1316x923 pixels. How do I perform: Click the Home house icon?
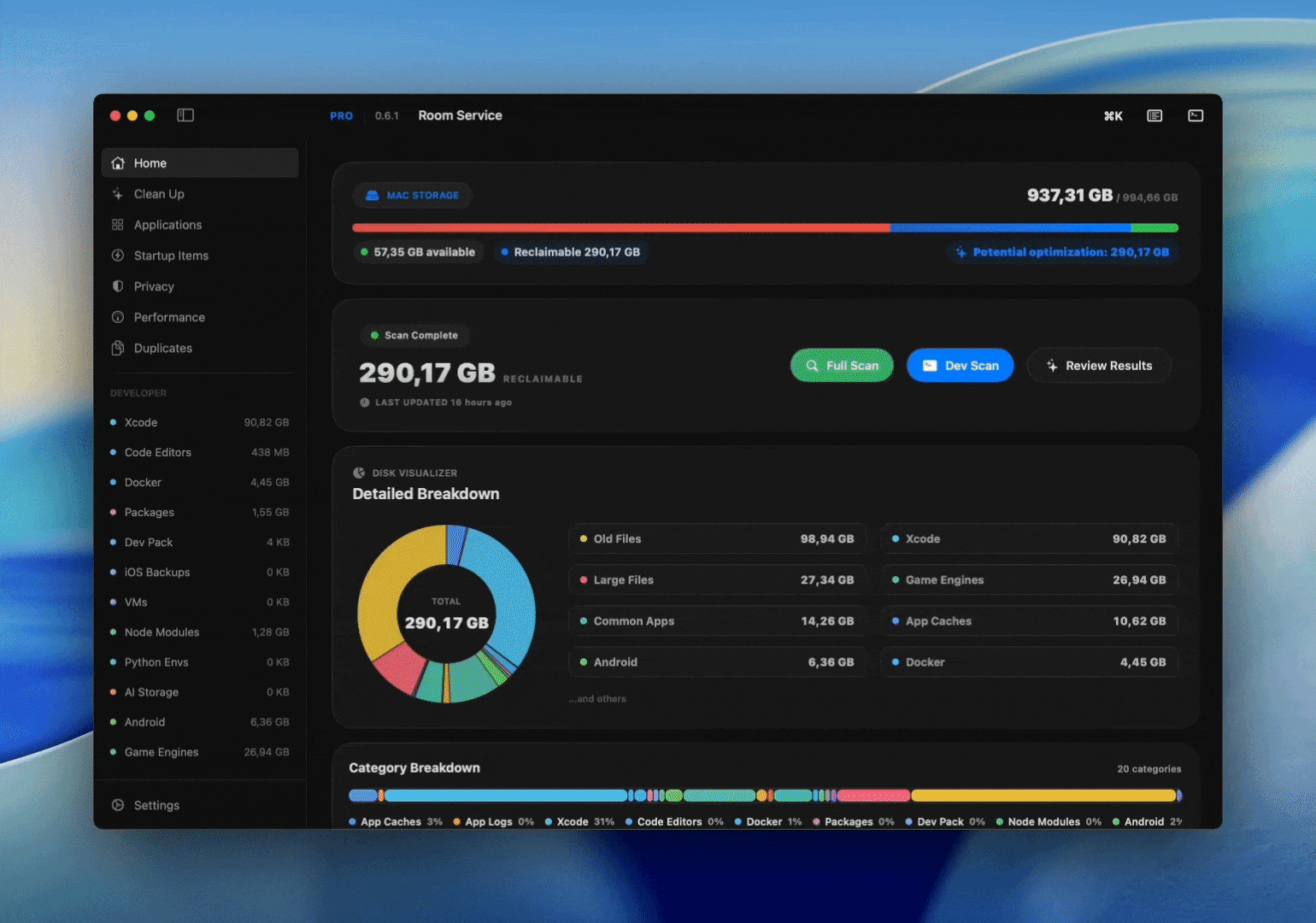pos(118,163)
